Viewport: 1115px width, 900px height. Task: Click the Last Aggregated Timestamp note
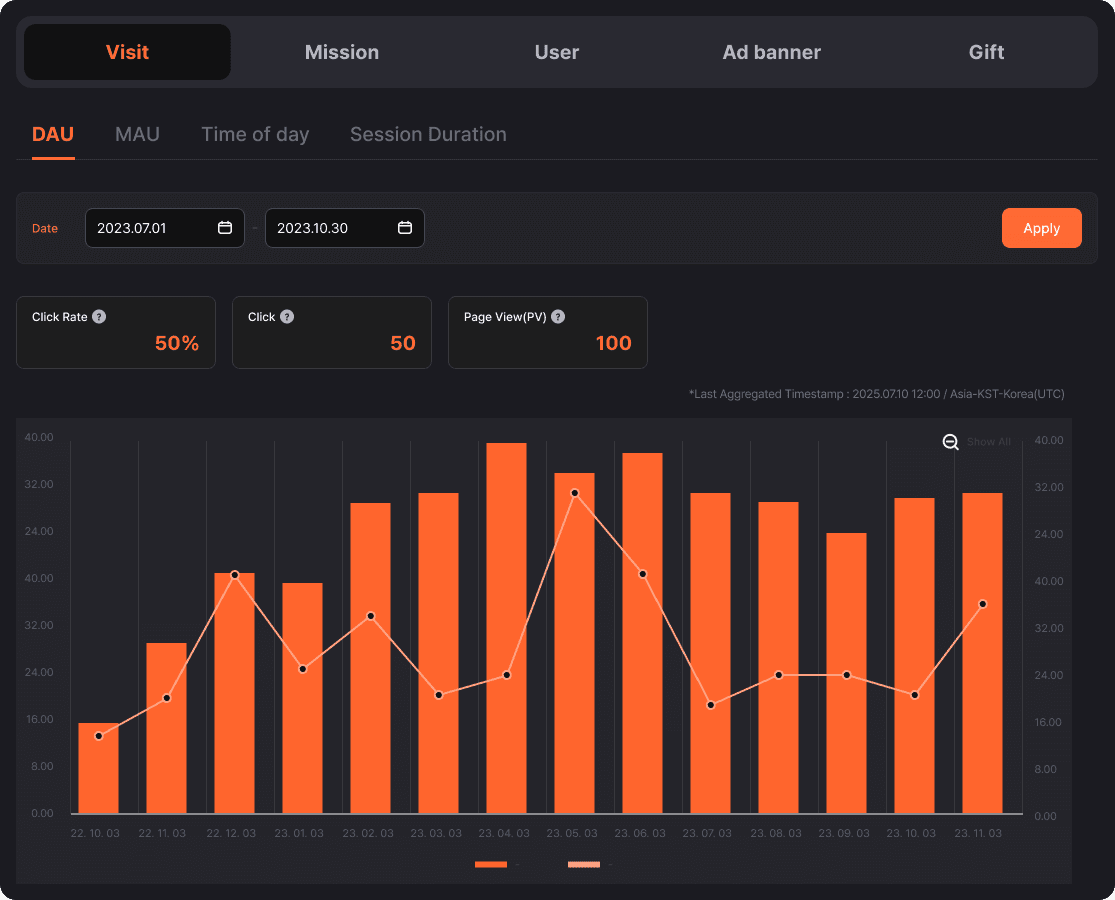click(x=877, y=394)
